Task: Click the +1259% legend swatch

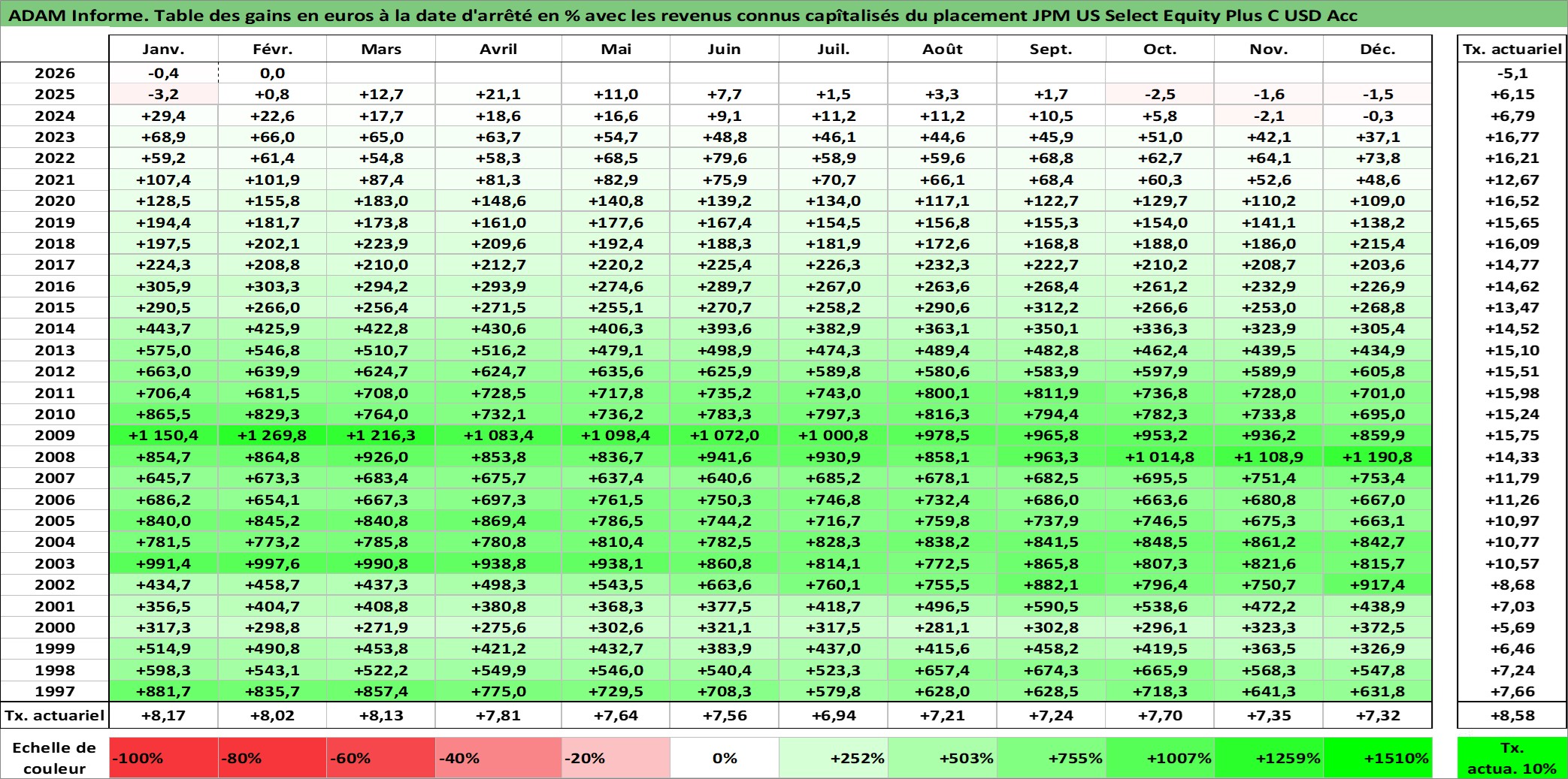Action: [1269, 758]
